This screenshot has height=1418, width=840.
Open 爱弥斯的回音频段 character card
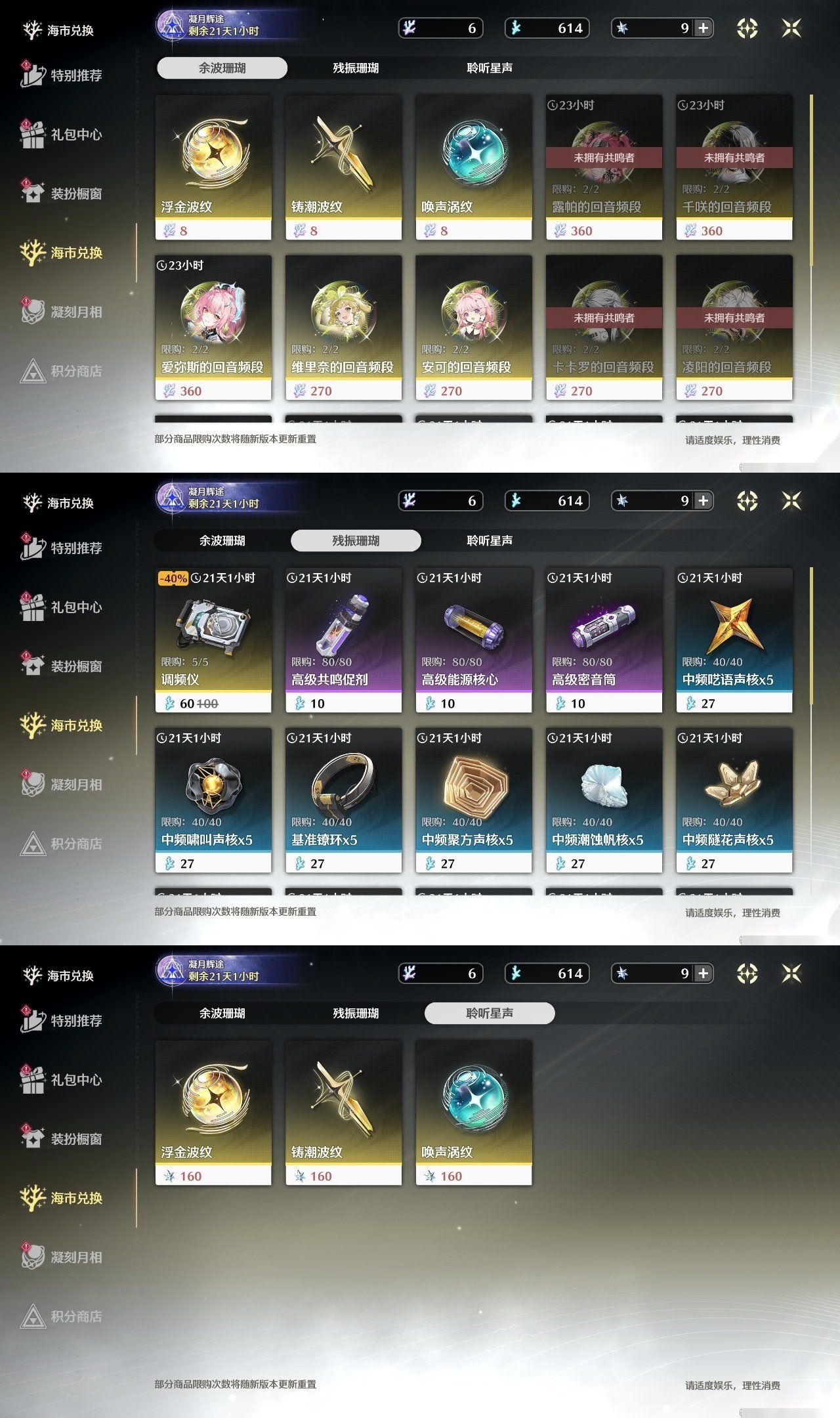pyautogui.click(x=213, y=328)
